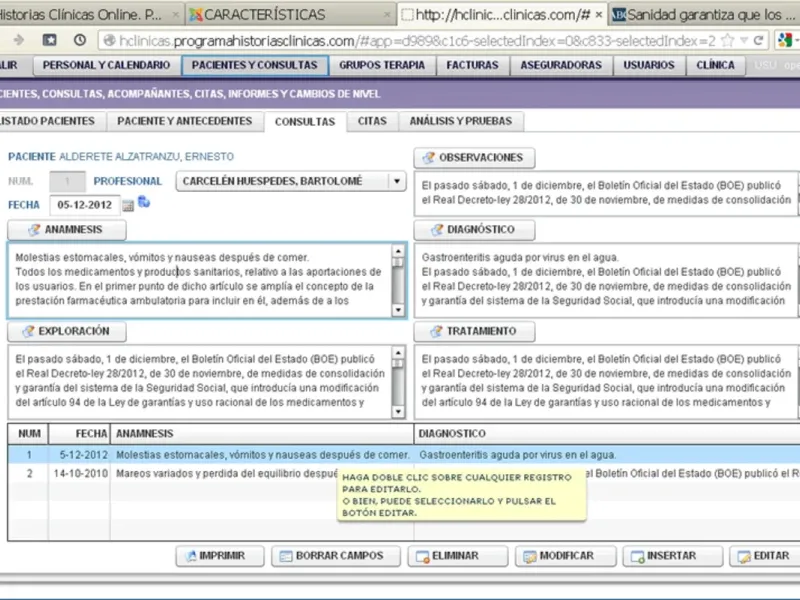Image resolution: width=800 pixels, height=600 pixels.
Task: Open browser bookmarks icon in toolbar
Action: tap(49, 40)
